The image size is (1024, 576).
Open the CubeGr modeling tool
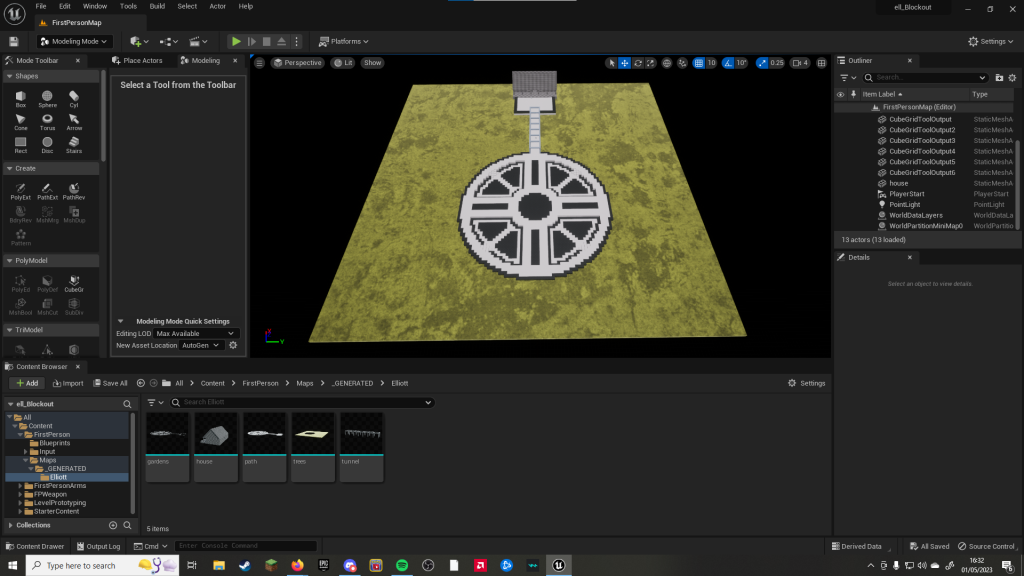coord(74,282)
